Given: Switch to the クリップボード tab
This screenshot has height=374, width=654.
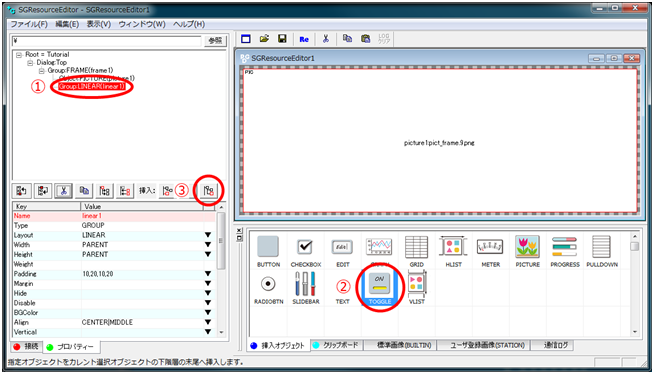Looking at the screenshot, I should (x=336, y=345).
